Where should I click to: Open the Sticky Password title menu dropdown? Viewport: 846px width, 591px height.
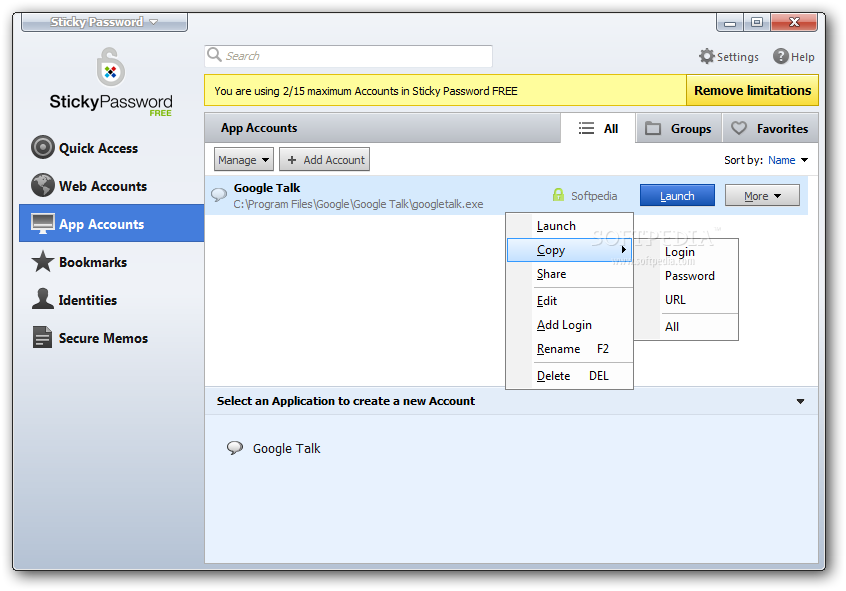click(104, 22)
